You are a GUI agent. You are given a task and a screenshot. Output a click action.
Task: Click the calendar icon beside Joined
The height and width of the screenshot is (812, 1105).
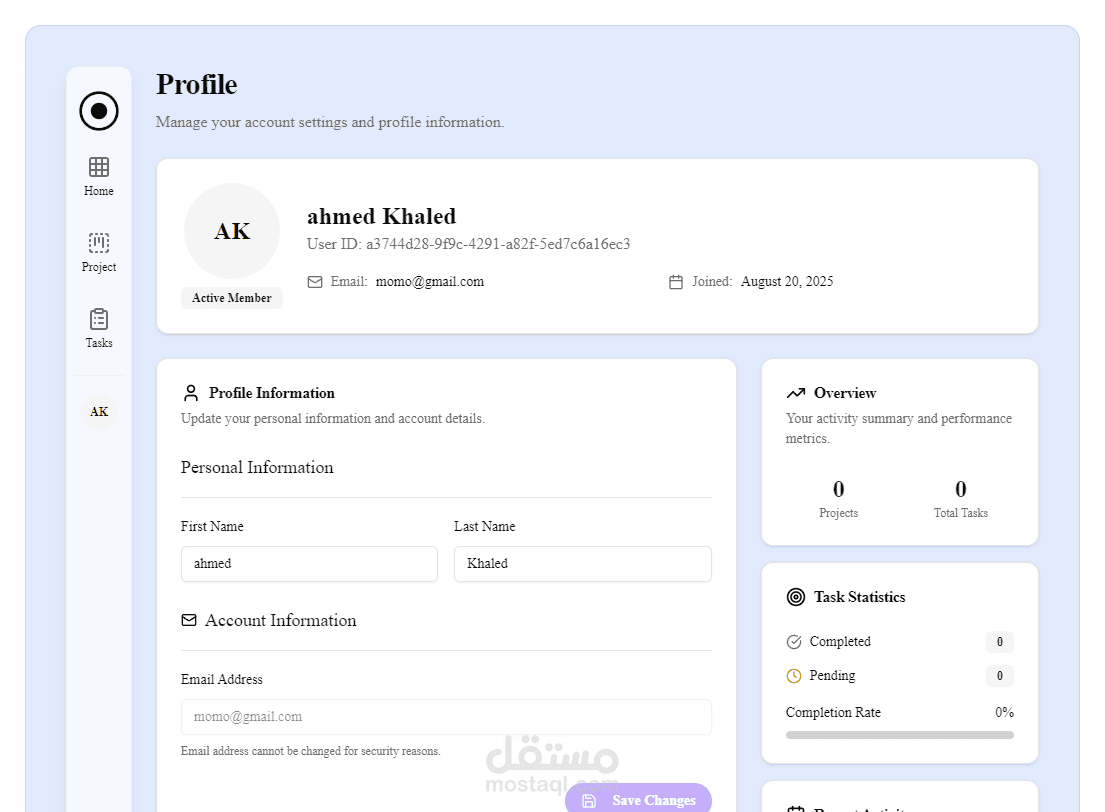click(x=676, y=282)
